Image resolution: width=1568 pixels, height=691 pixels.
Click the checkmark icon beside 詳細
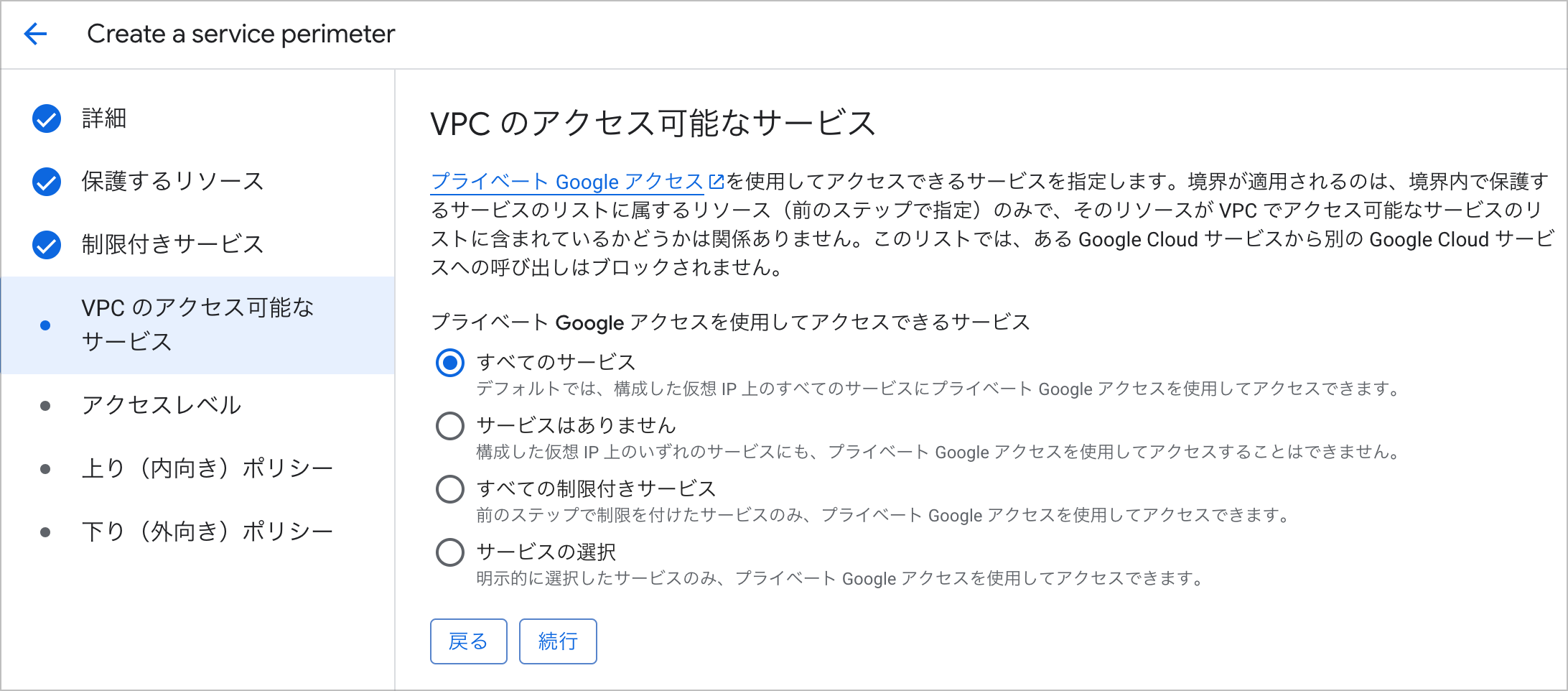(47, 119)
